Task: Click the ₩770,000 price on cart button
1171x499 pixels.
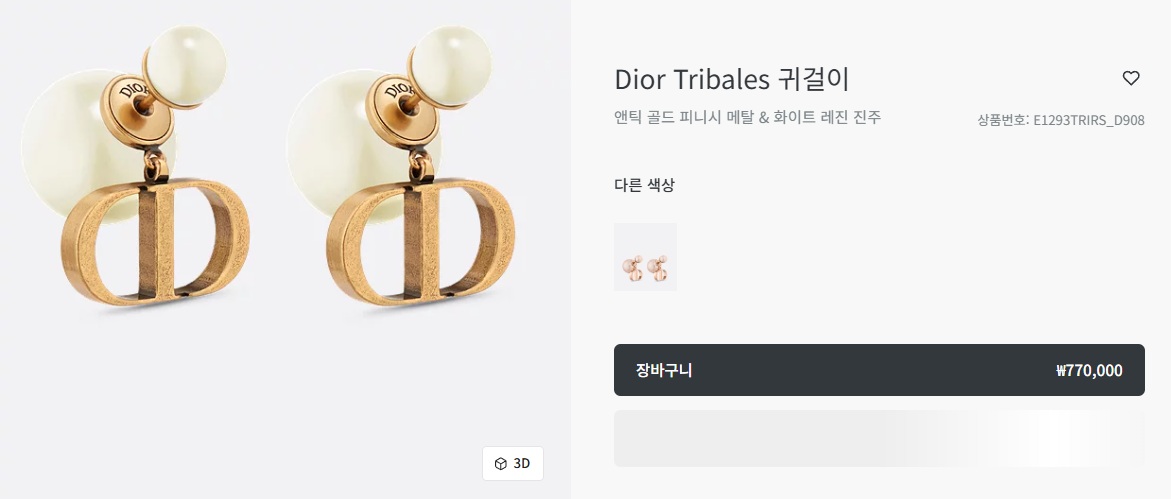Action: point(1089,371)
